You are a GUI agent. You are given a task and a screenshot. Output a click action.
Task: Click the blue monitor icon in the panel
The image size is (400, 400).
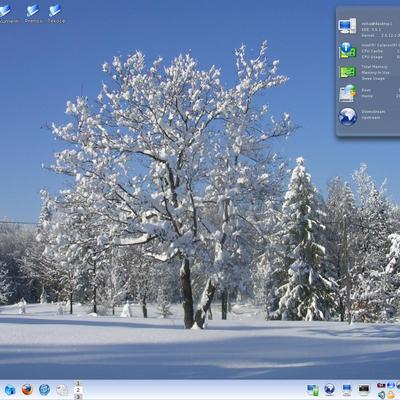347,389
